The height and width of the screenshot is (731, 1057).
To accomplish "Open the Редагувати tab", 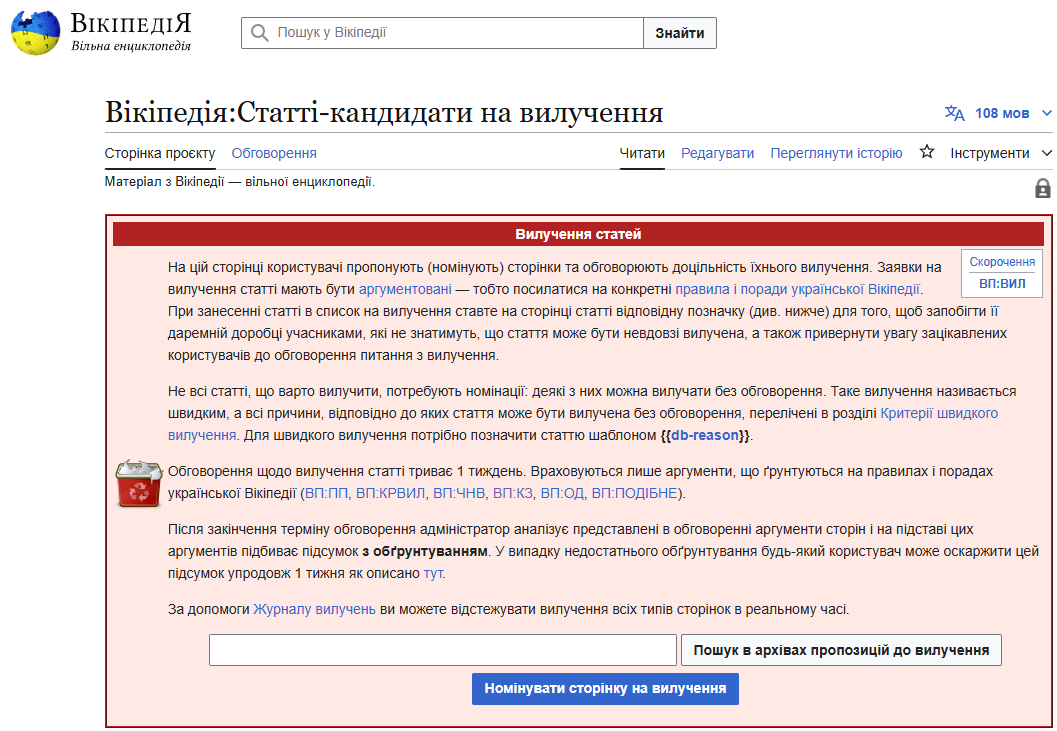I will click(x=717, y=153).
